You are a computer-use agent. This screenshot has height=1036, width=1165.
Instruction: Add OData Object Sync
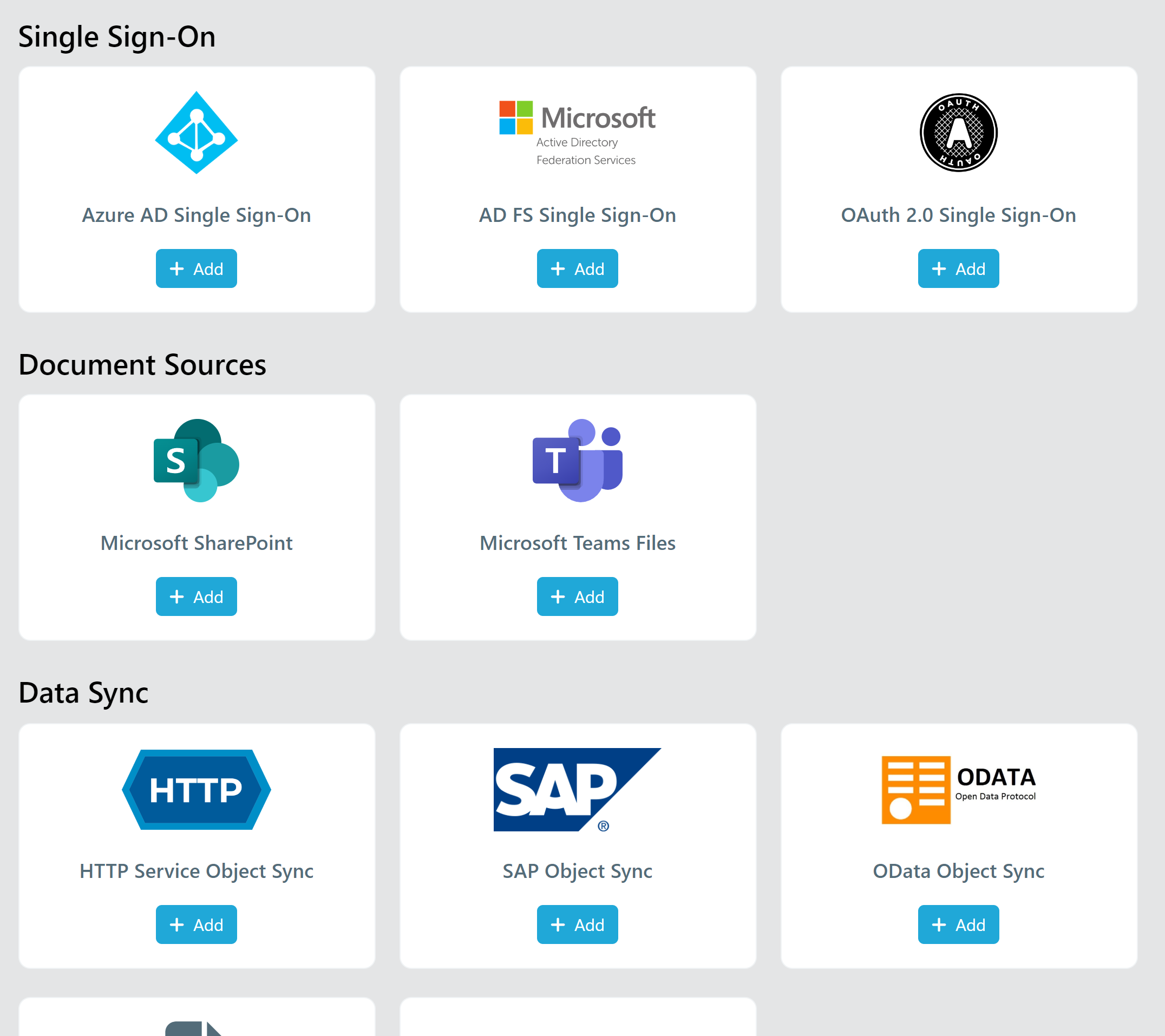pos(958,924)
